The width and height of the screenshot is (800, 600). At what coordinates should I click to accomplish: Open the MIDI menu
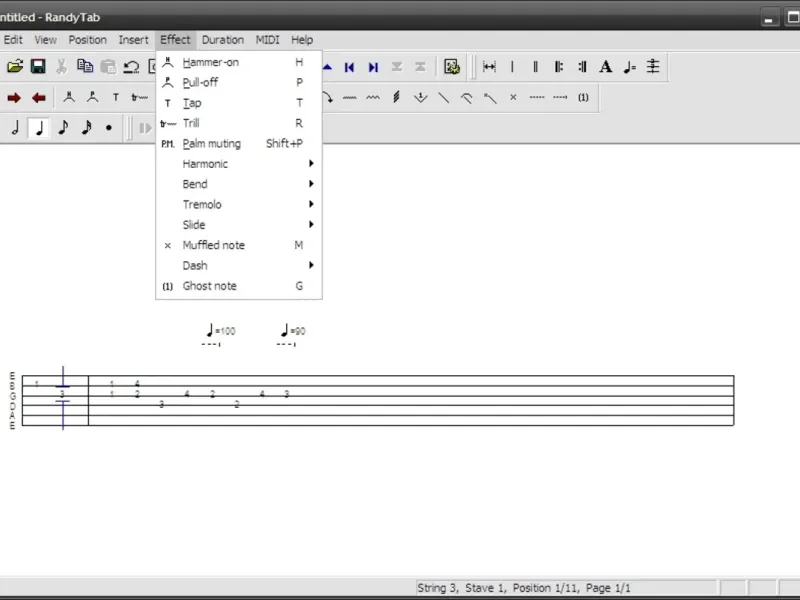(267, 40)
